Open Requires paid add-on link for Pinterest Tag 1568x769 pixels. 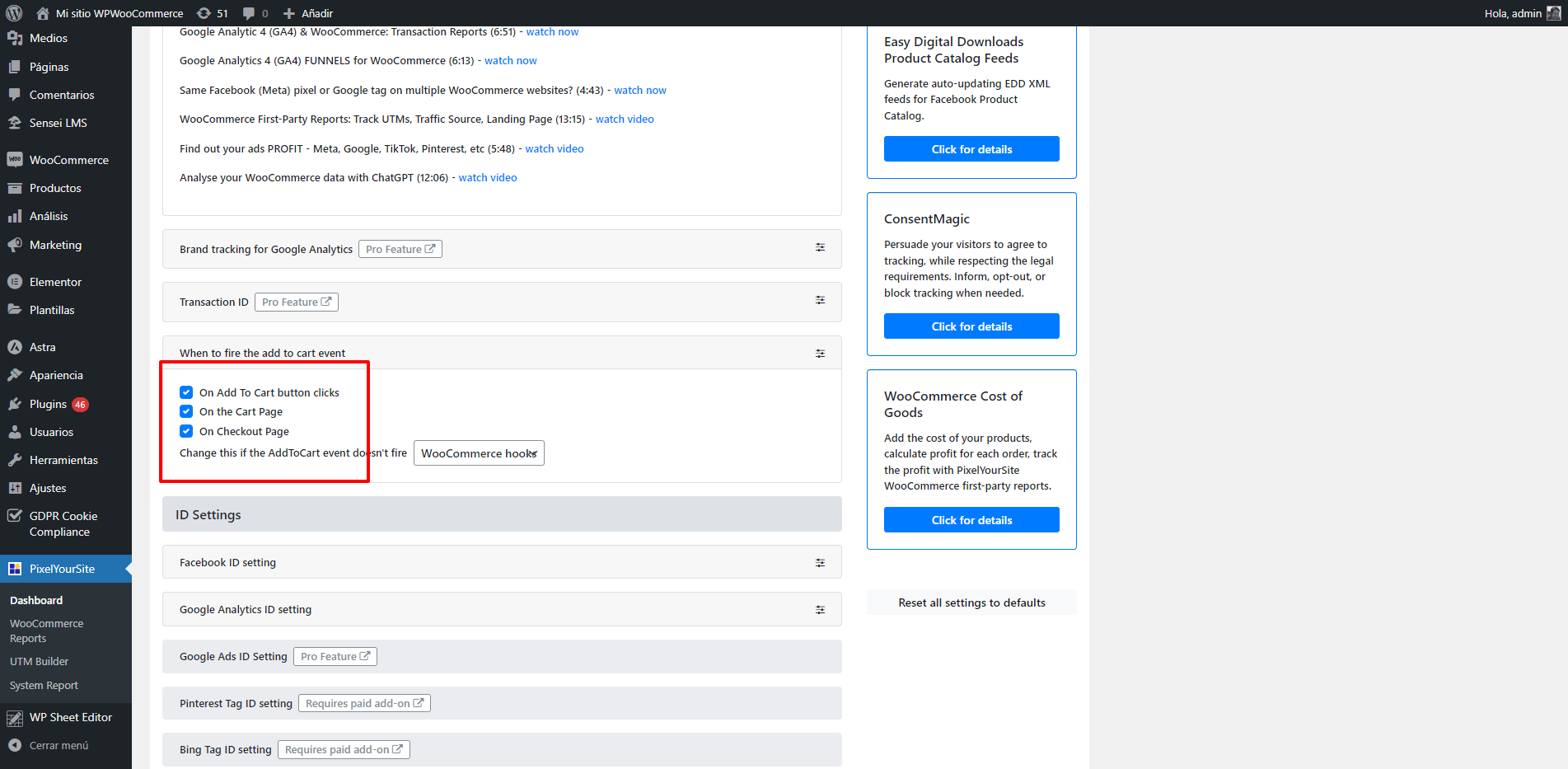[x=364, y=703]
